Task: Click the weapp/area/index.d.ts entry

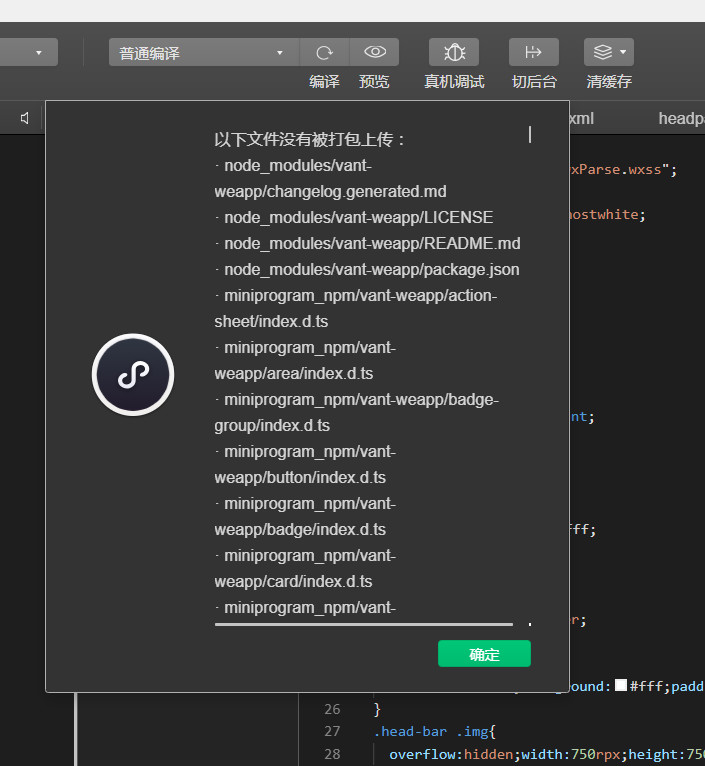Action: pos(305,361)
